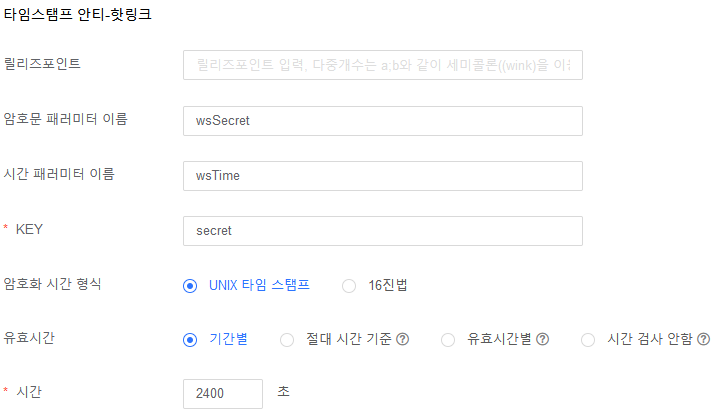The width and height of the screenshot is (714, 415).
Task: Click help icon beside 절대 시간 기준
Action: (x=403, y=340)
